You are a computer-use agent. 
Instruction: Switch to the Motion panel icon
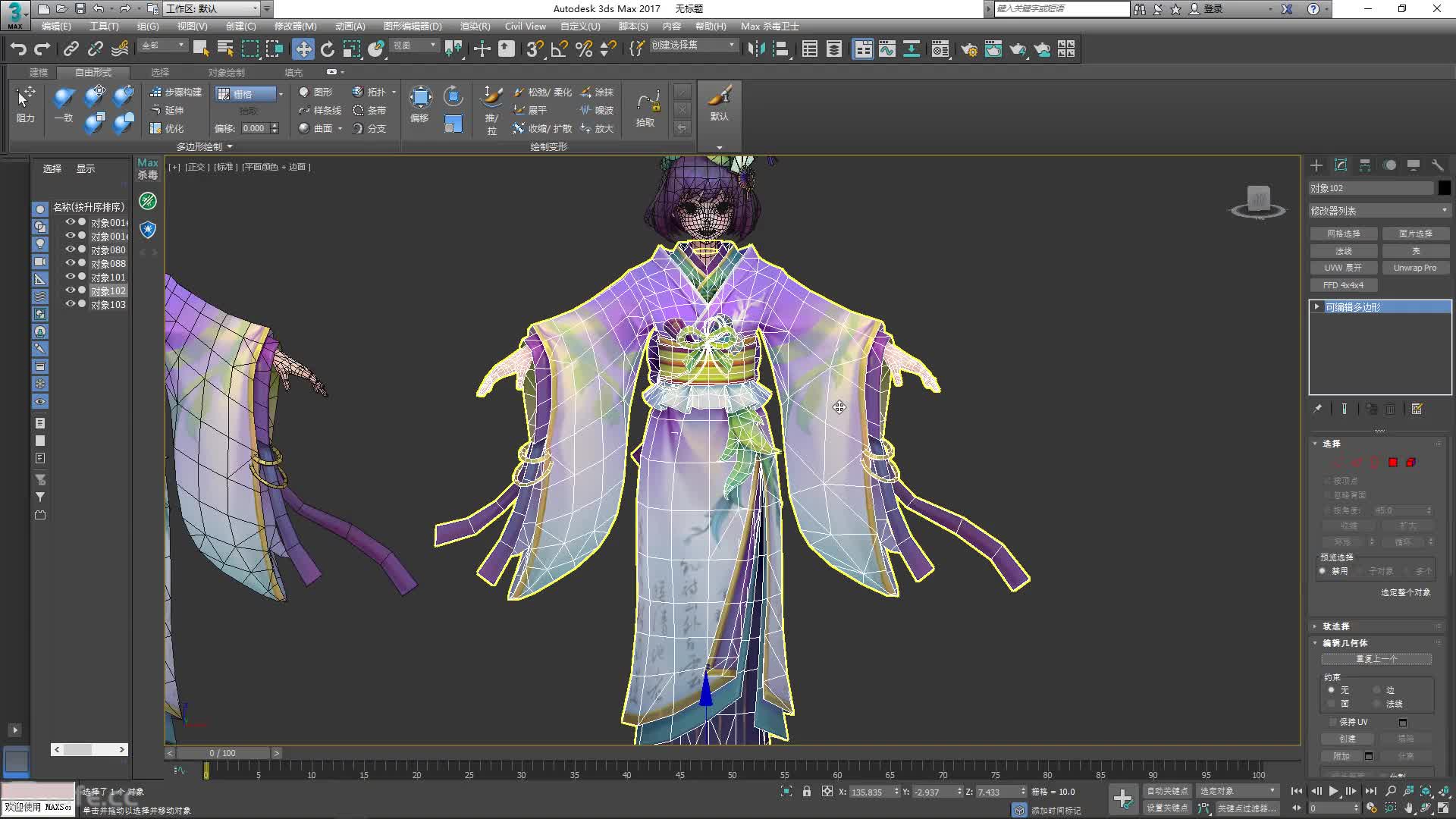coord(1389,165)
